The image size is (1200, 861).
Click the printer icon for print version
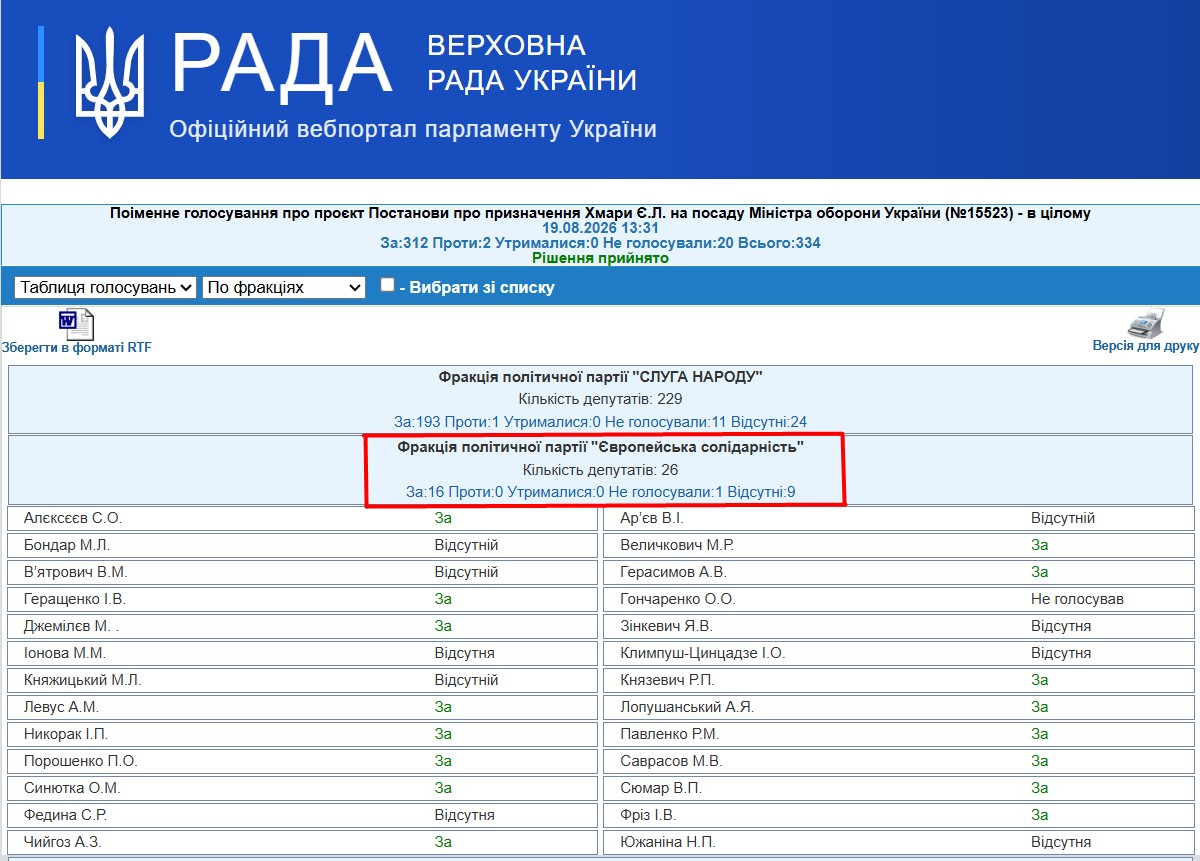pos(1146,324)
